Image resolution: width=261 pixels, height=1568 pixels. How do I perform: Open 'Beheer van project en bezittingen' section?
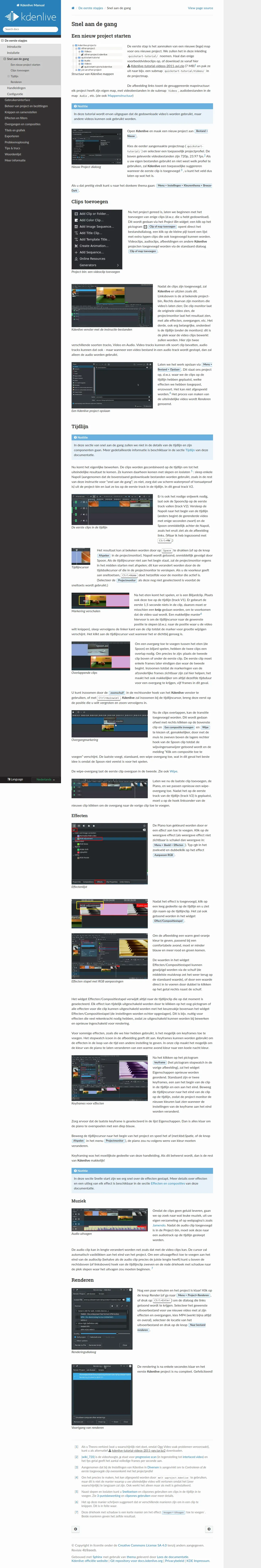(30, 106)
